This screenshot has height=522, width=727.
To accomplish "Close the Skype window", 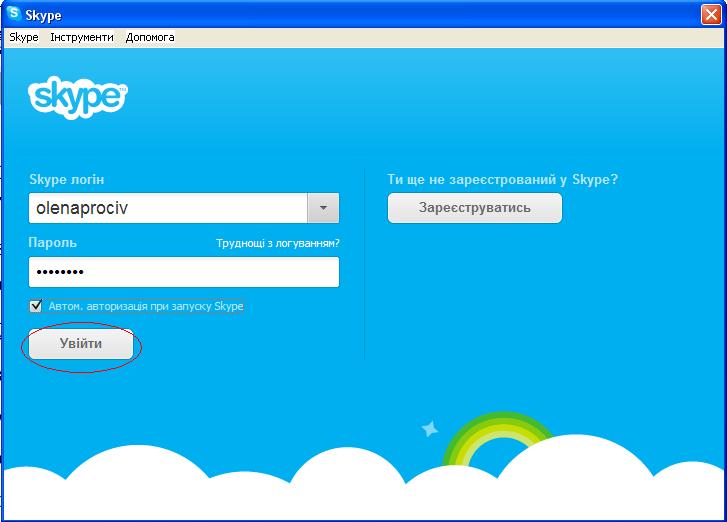I will [711, 14].
